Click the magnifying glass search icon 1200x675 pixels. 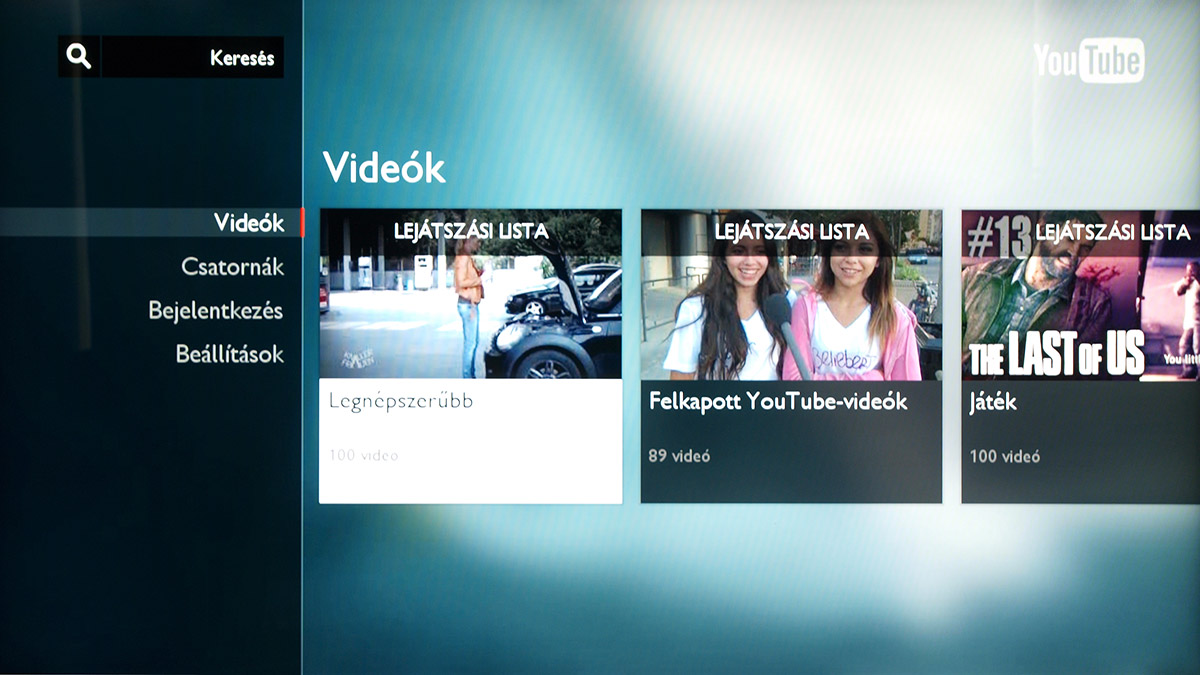79,57
